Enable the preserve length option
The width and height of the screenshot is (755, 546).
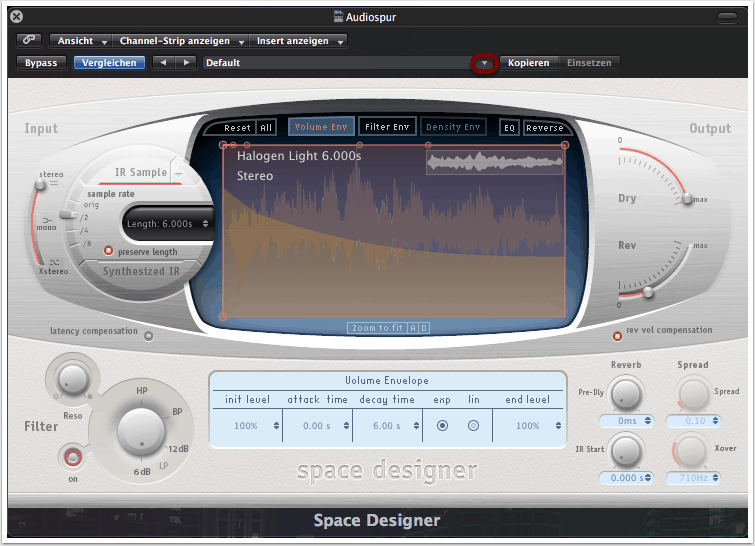tap(109, 251)
